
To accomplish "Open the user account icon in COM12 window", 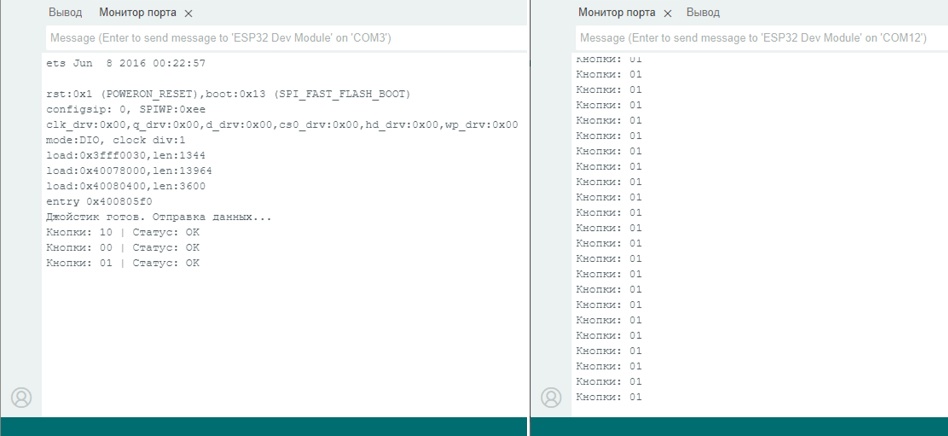I will [551, 397].
